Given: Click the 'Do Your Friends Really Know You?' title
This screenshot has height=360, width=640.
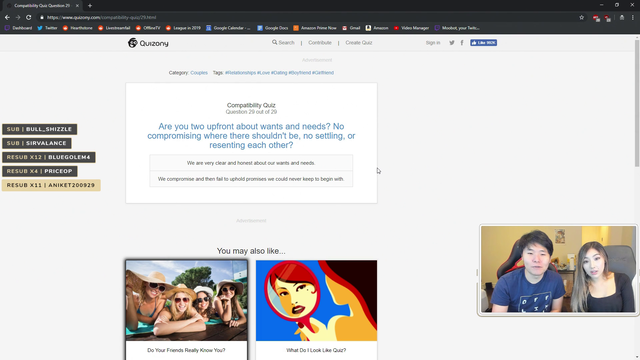Looking at the screenshot, I should tap(186, 350).
